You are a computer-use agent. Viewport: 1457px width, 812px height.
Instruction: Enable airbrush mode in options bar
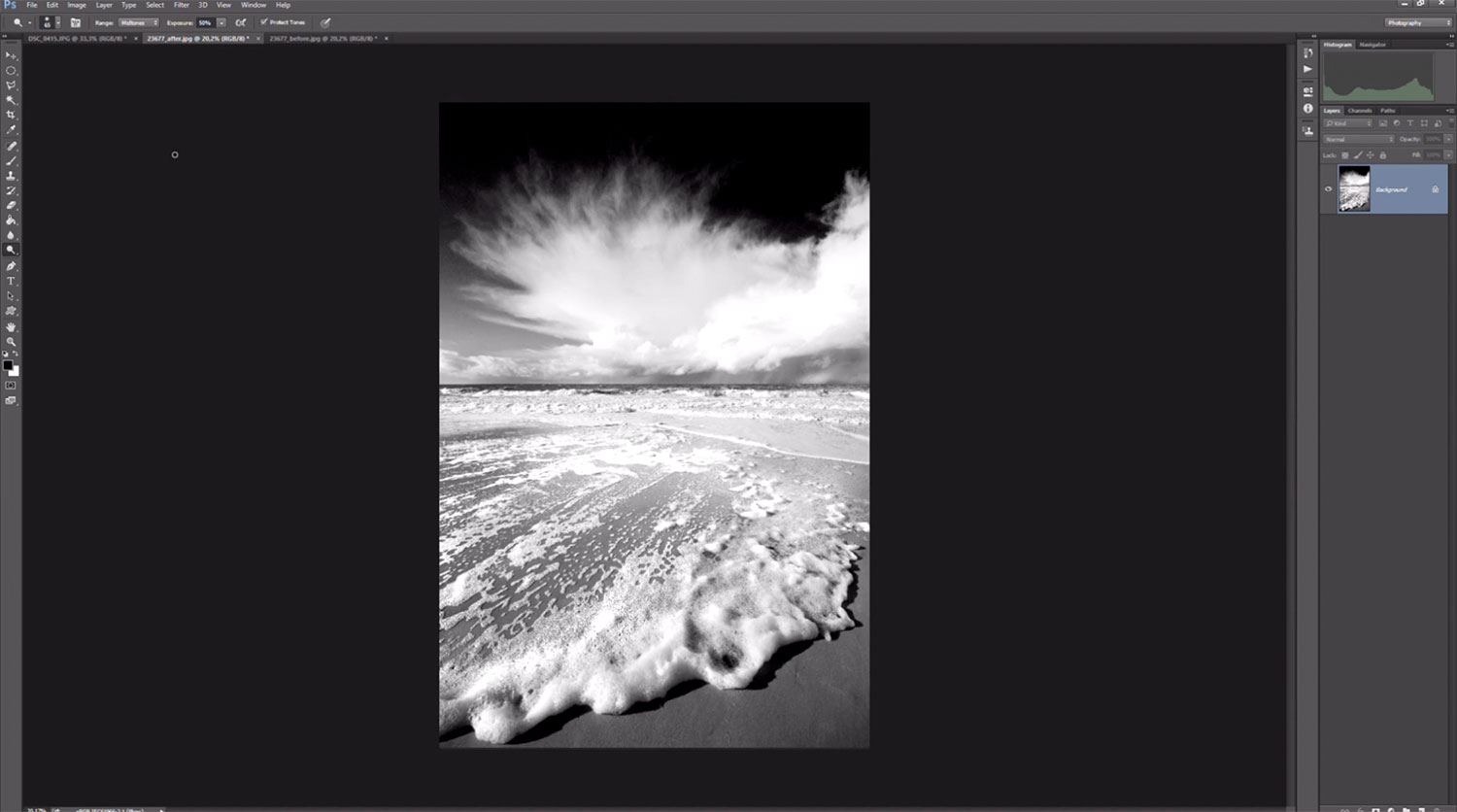240,22
